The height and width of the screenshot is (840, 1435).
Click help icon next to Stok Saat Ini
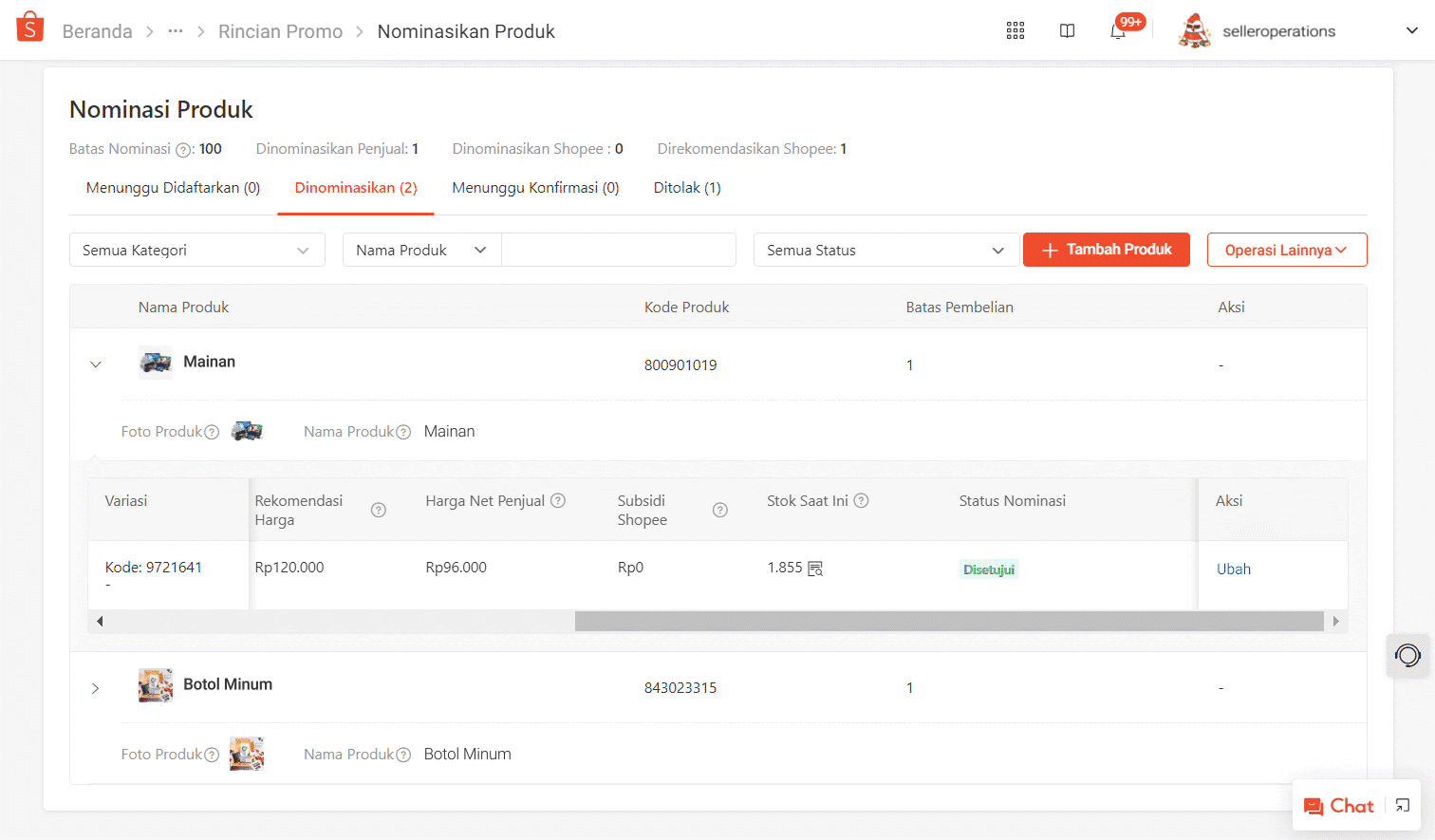[861, 501]
